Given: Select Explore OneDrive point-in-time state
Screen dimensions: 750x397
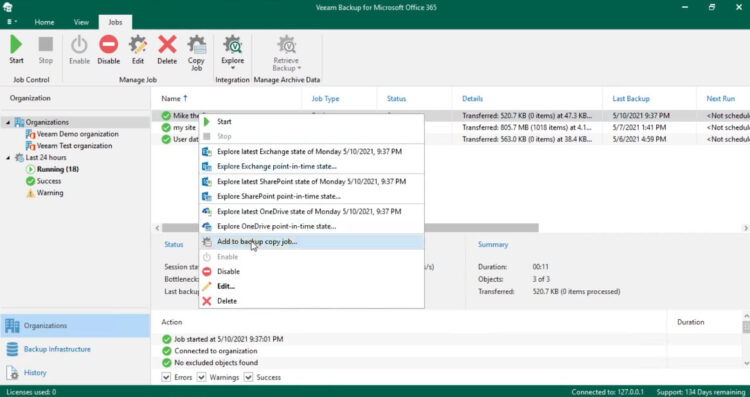Looking at the screenshot, I should [311, 226].
